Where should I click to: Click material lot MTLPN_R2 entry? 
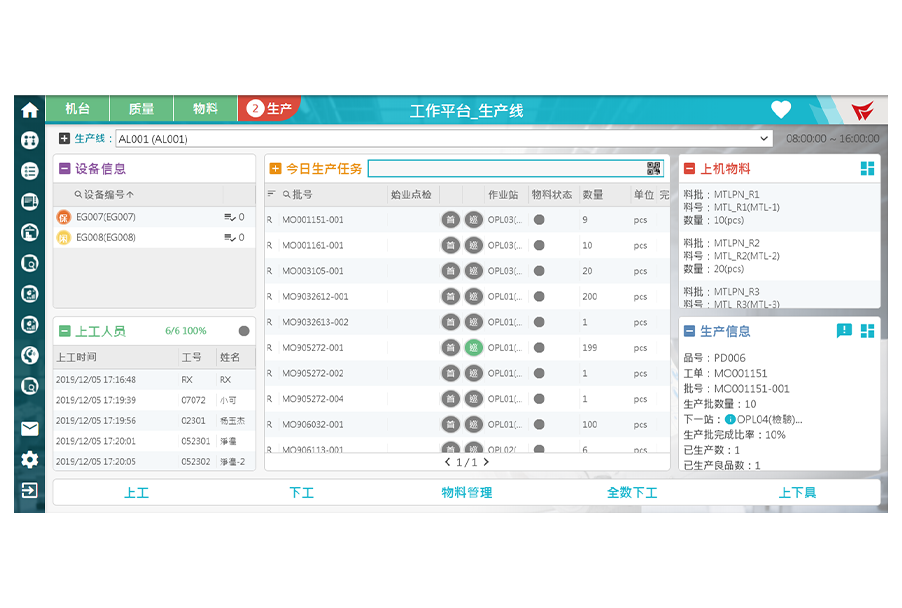[779, 256]
